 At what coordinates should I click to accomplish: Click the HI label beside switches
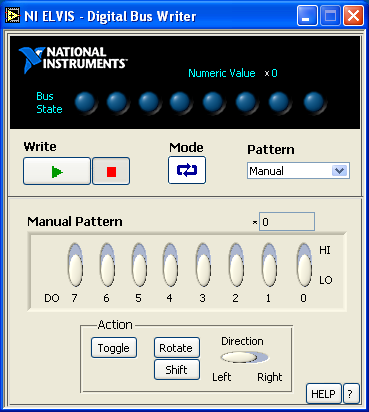point(325,250)
